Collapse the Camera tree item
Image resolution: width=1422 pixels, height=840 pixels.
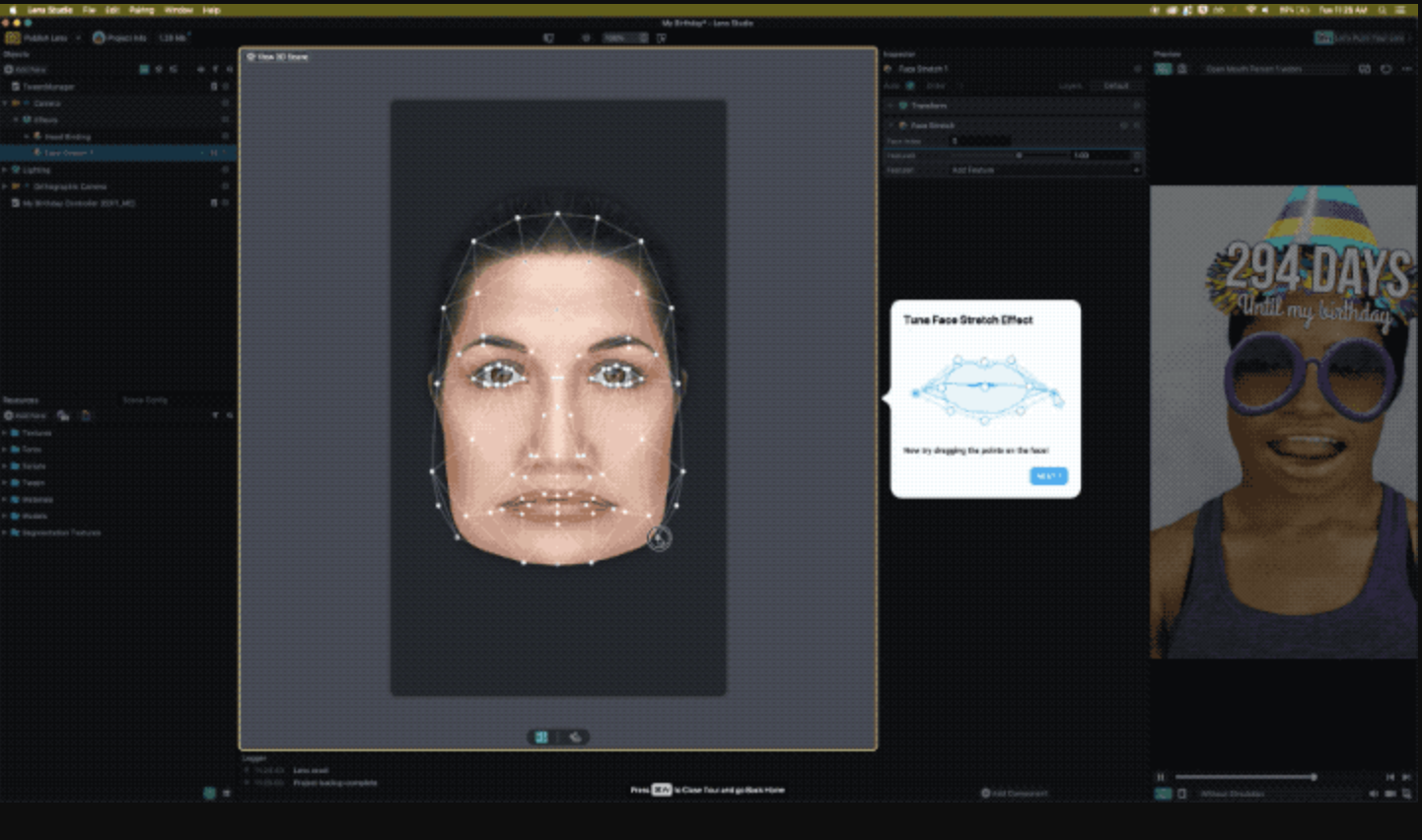[5, 104]
